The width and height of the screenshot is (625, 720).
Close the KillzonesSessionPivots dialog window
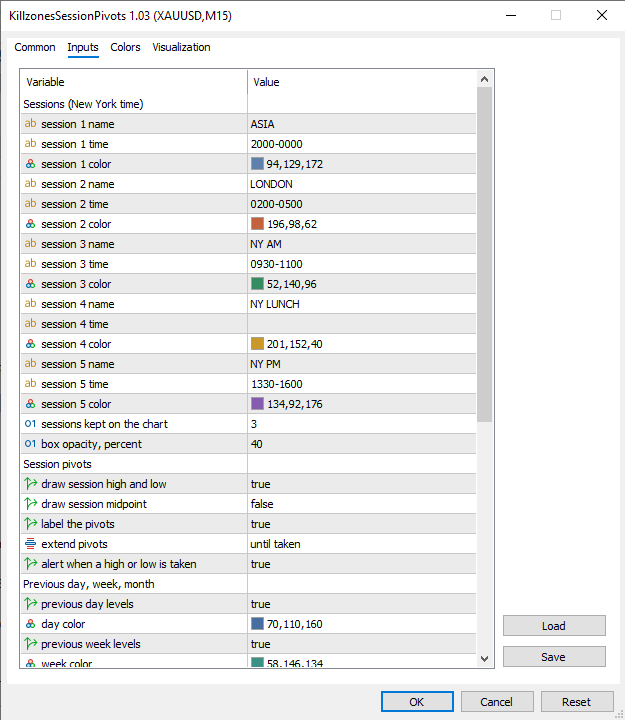[602, 15]
